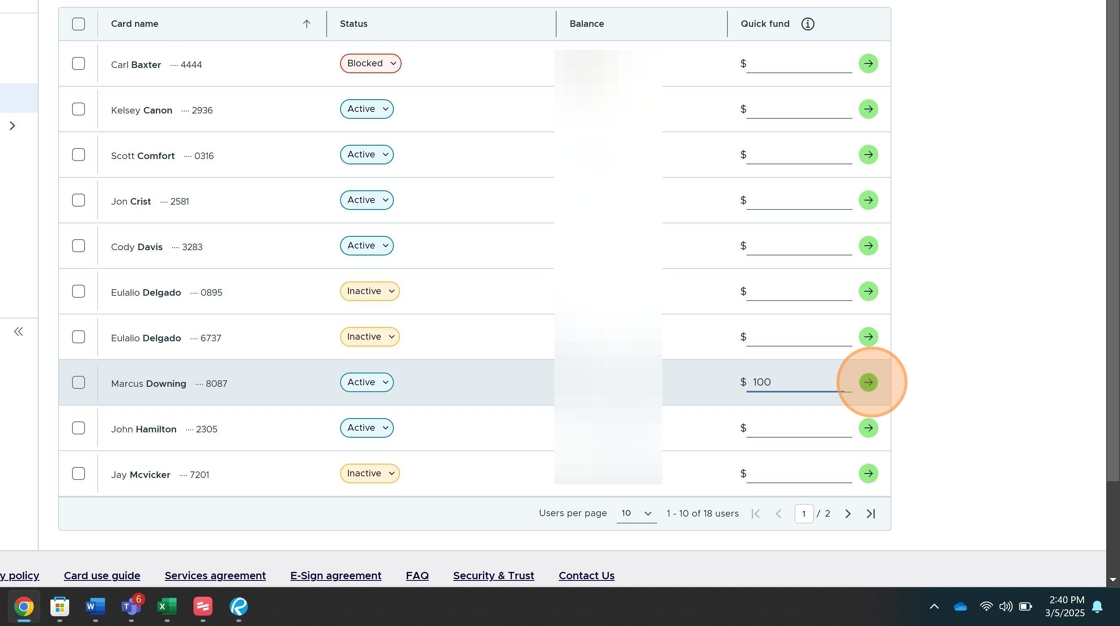This screenshot has width=1120, height=626.
Task: Submit quick fund for Scott Comfort
Action: click(x=868, y=154)
